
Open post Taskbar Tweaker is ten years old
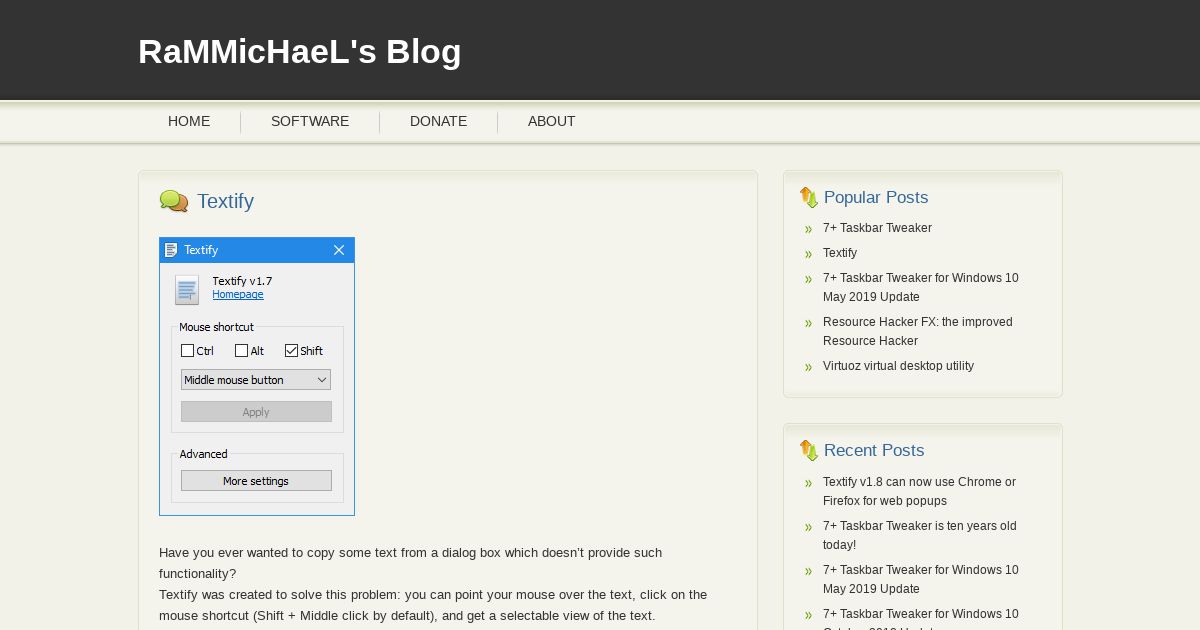pyautogui.click(x=920, y=536)
